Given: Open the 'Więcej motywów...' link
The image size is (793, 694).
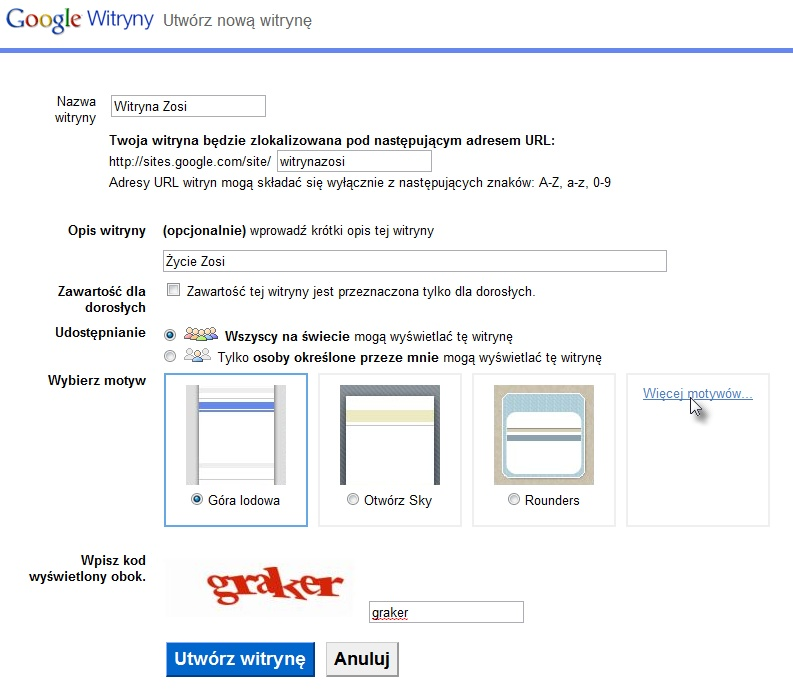Looking at the screenshot, I should [697, 394].
